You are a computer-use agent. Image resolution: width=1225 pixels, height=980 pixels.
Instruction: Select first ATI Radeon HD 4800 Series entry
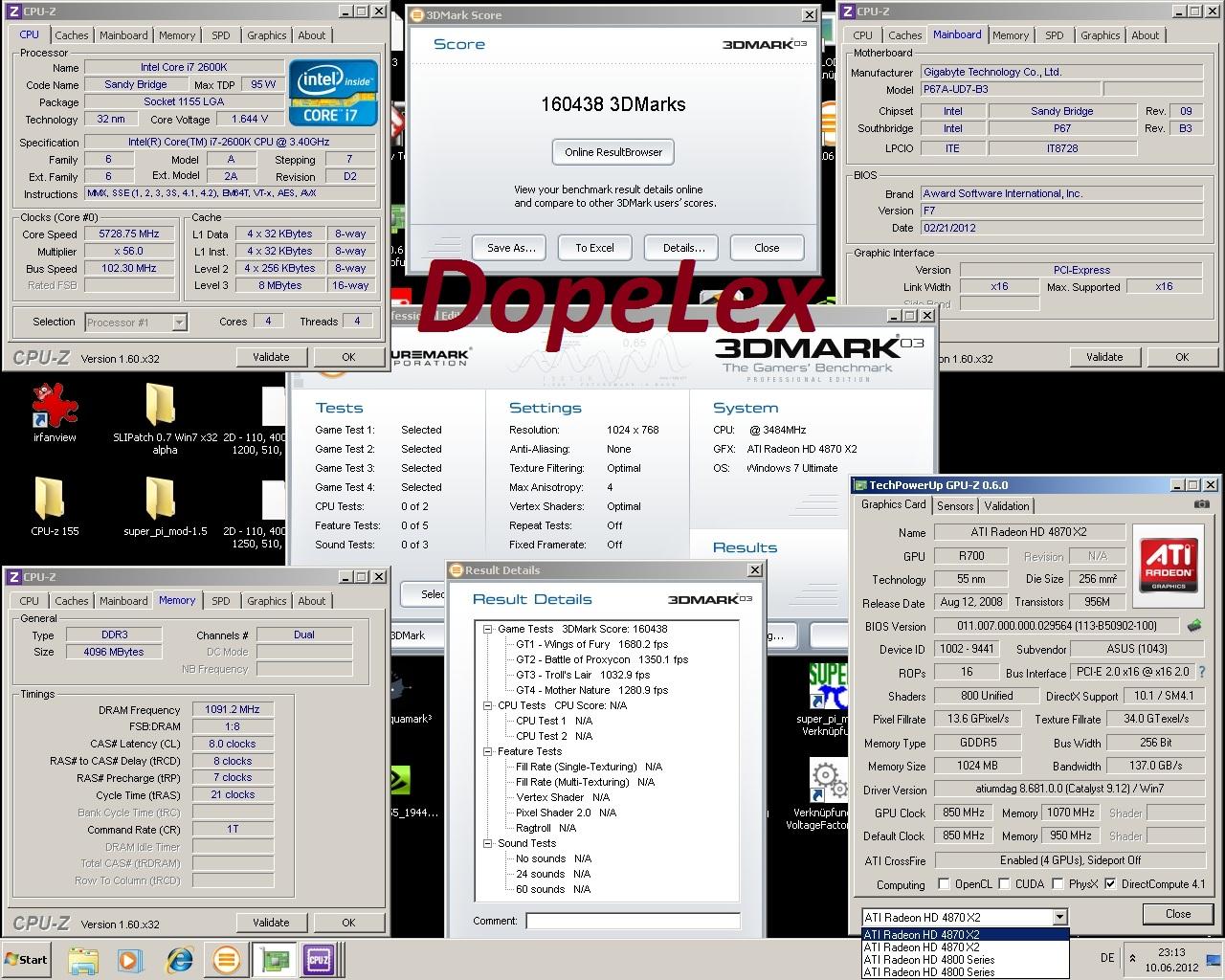coord(965,960)
